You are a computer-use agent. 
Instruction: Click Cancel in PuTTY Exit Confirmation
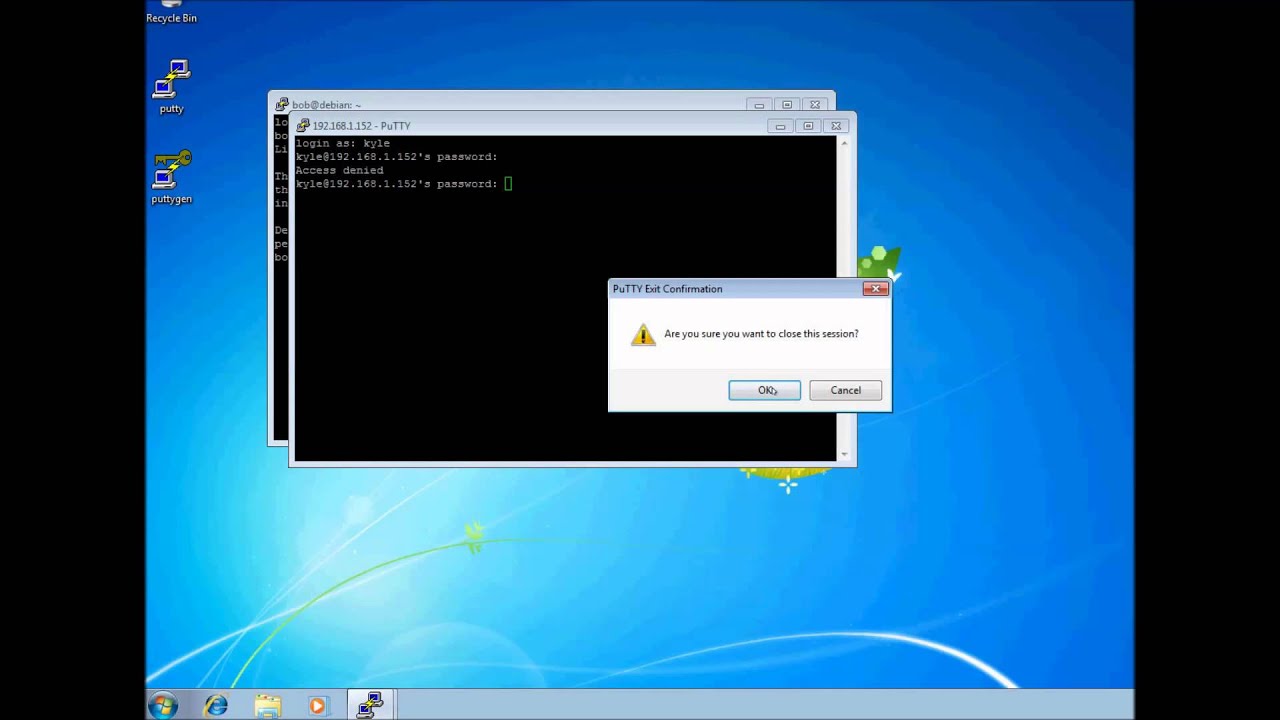coord(845,390)
